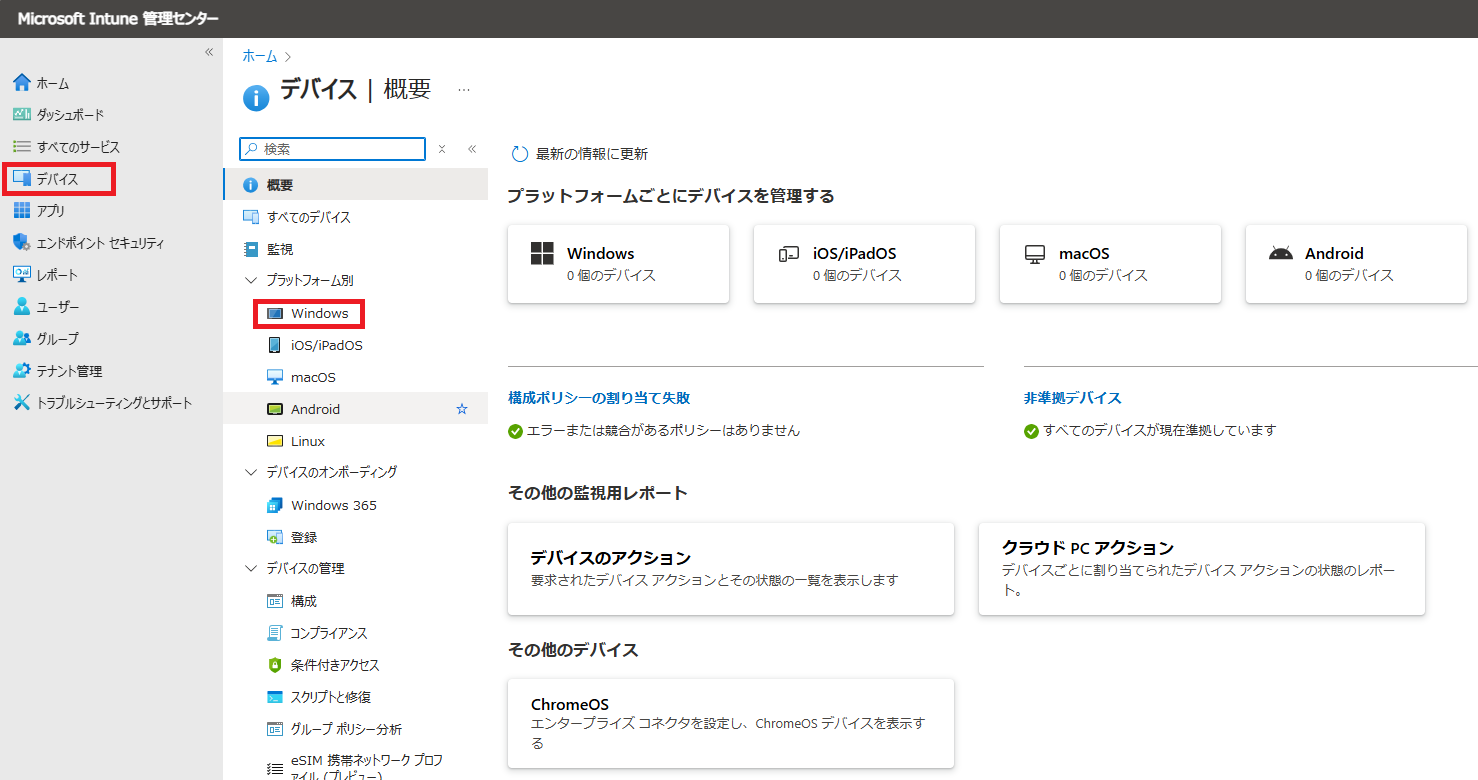The width and height of the screenshot is (1478, 780).
Task: Click the refresh icon beside 最新の情報に更新
Action: [x=519, y=154]
